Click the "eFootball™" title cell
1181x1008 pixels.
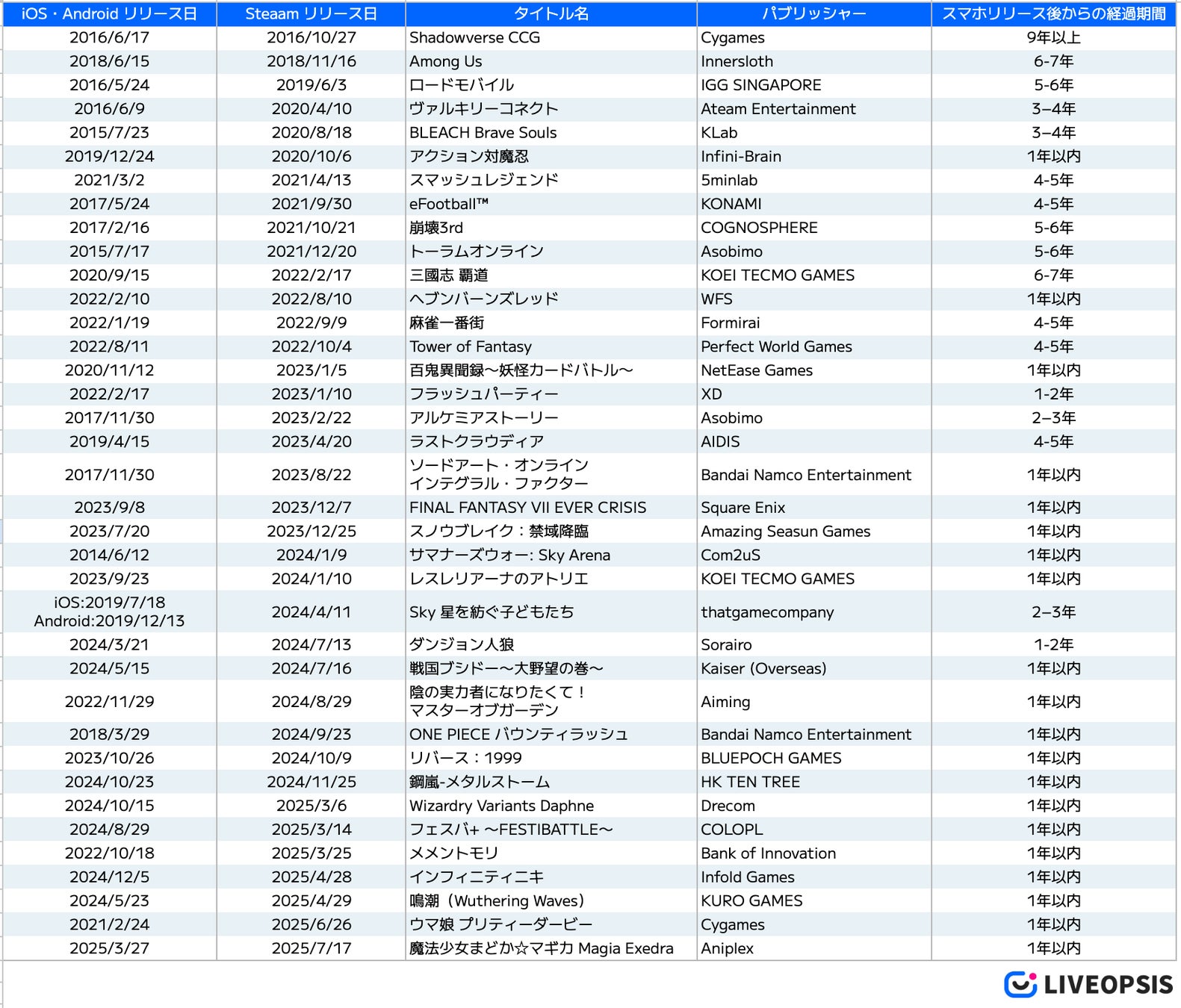[551, 204]
